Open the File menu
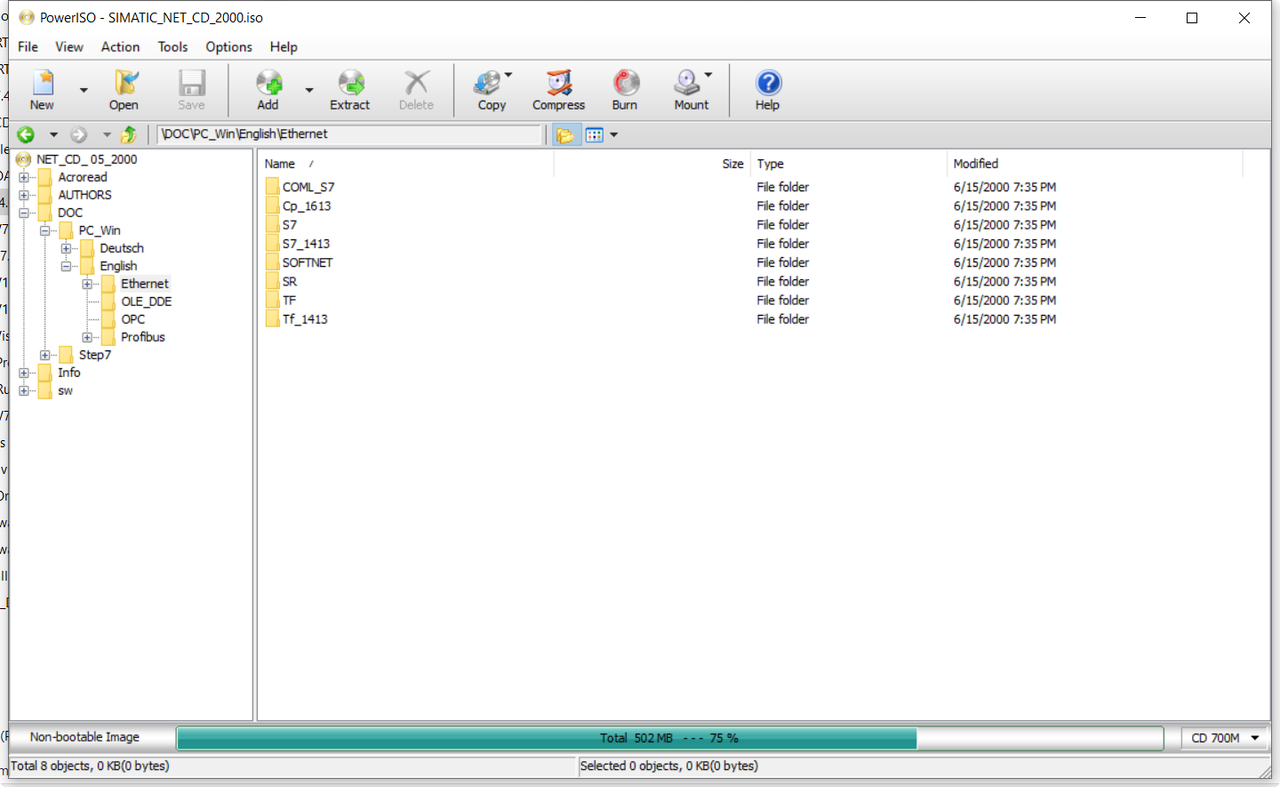This screenshot has width=1280, height=787. 28,47
